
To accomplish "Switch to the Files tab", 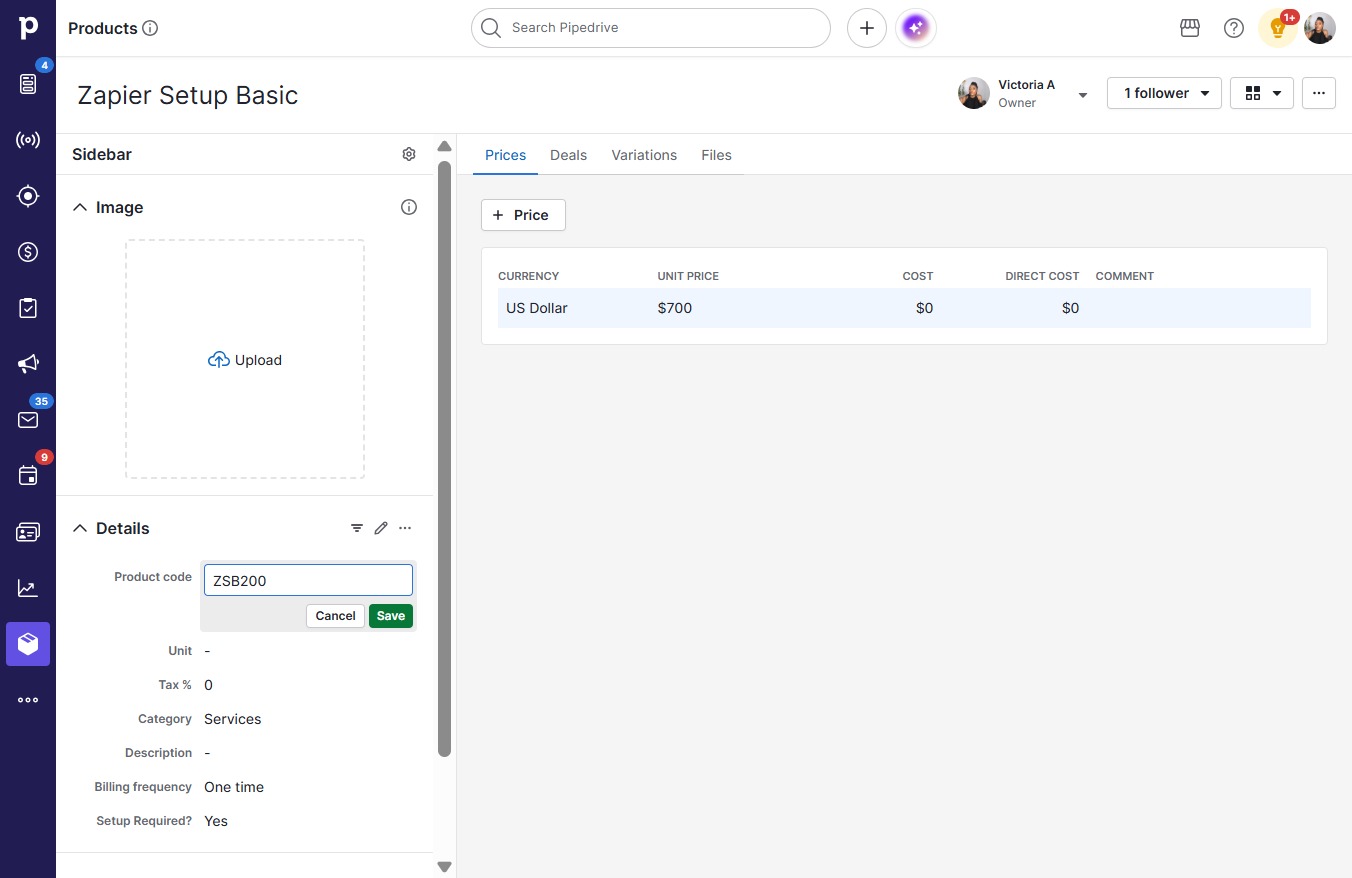I will click(x=717, y=155).
